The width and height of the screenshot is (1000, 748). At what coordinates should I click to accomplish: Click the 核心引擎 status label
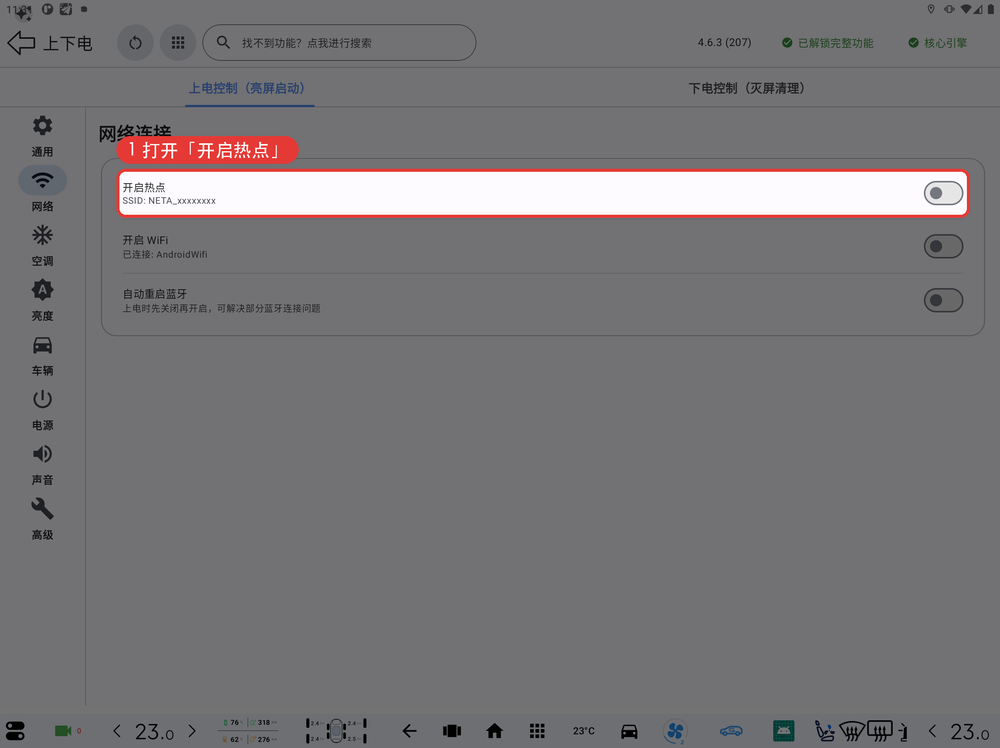[938, 43]
